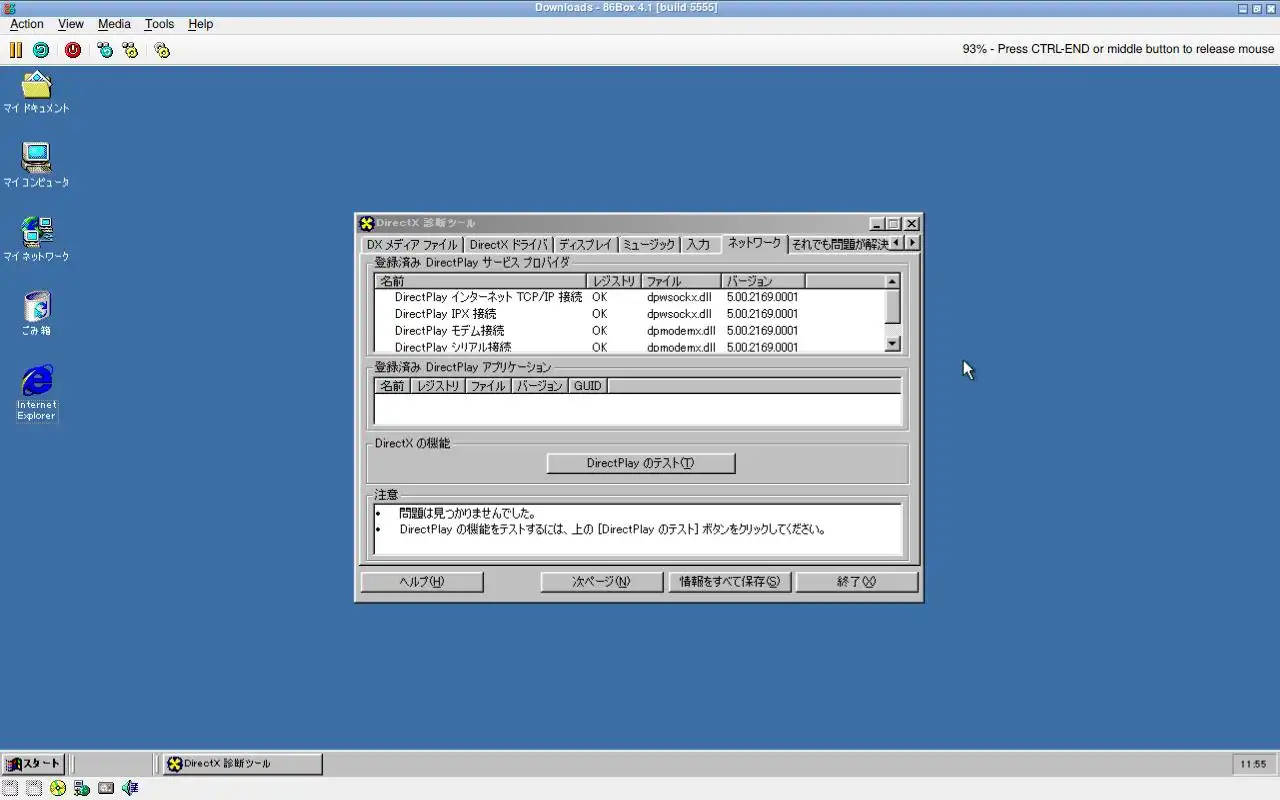This screenshot has width=1280, height=800.
Task: Click provider レジストリ column header
Action: [614, 281]
